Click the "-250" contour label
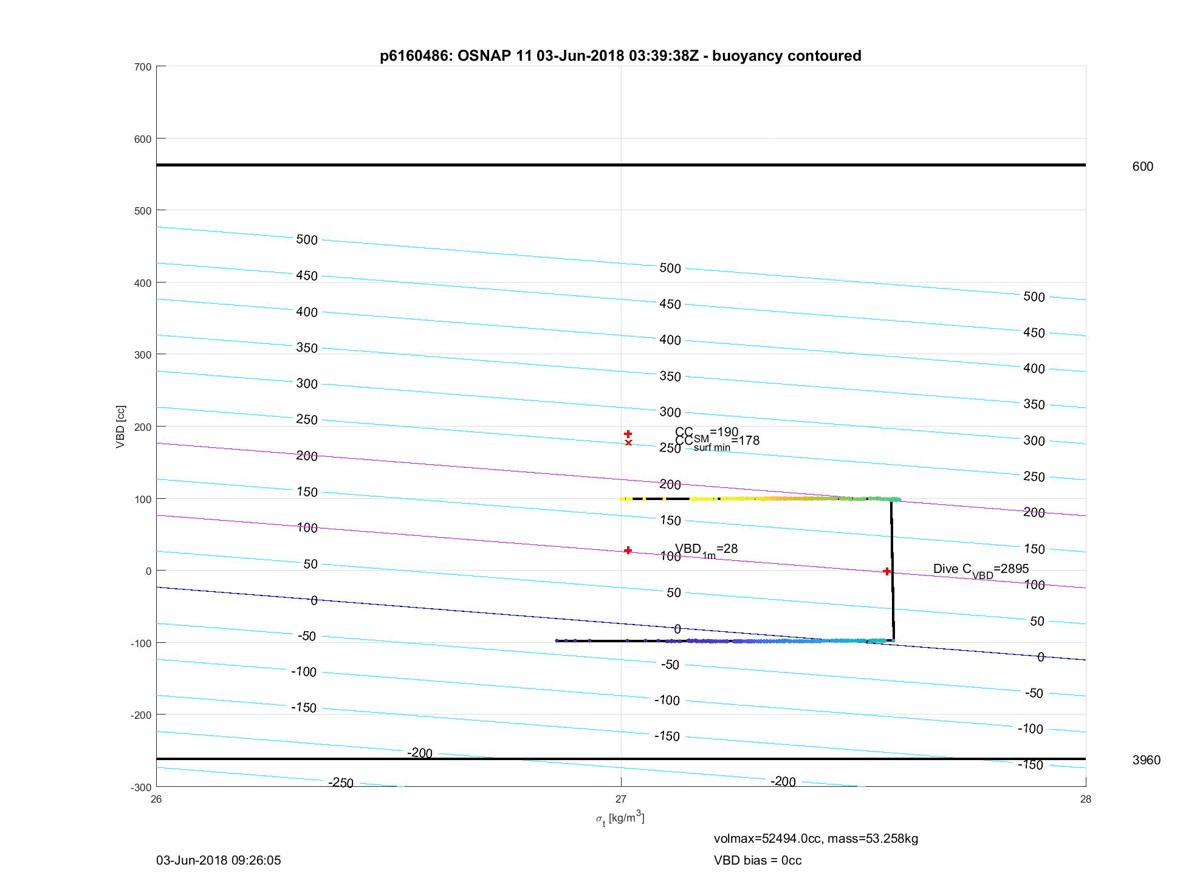The image size is (1200, 885). 341,783
